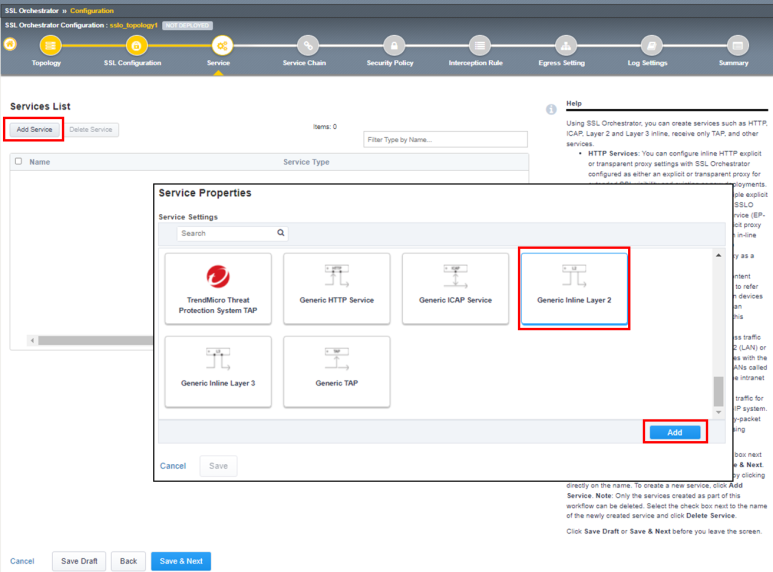The image size is (773, 572).
Task: Choose the Generic ICAP Service card
Action: 456,289
